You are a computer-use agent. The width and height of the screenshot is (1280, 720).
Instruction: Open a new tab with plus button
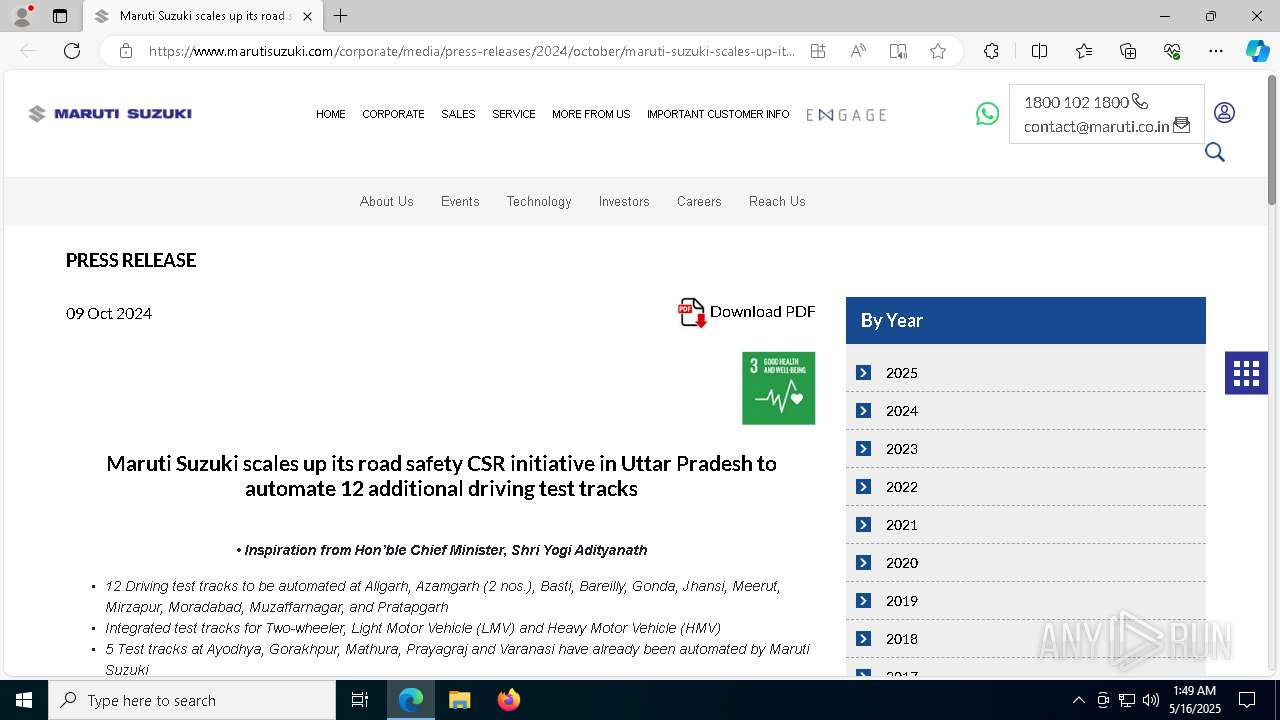341,16
